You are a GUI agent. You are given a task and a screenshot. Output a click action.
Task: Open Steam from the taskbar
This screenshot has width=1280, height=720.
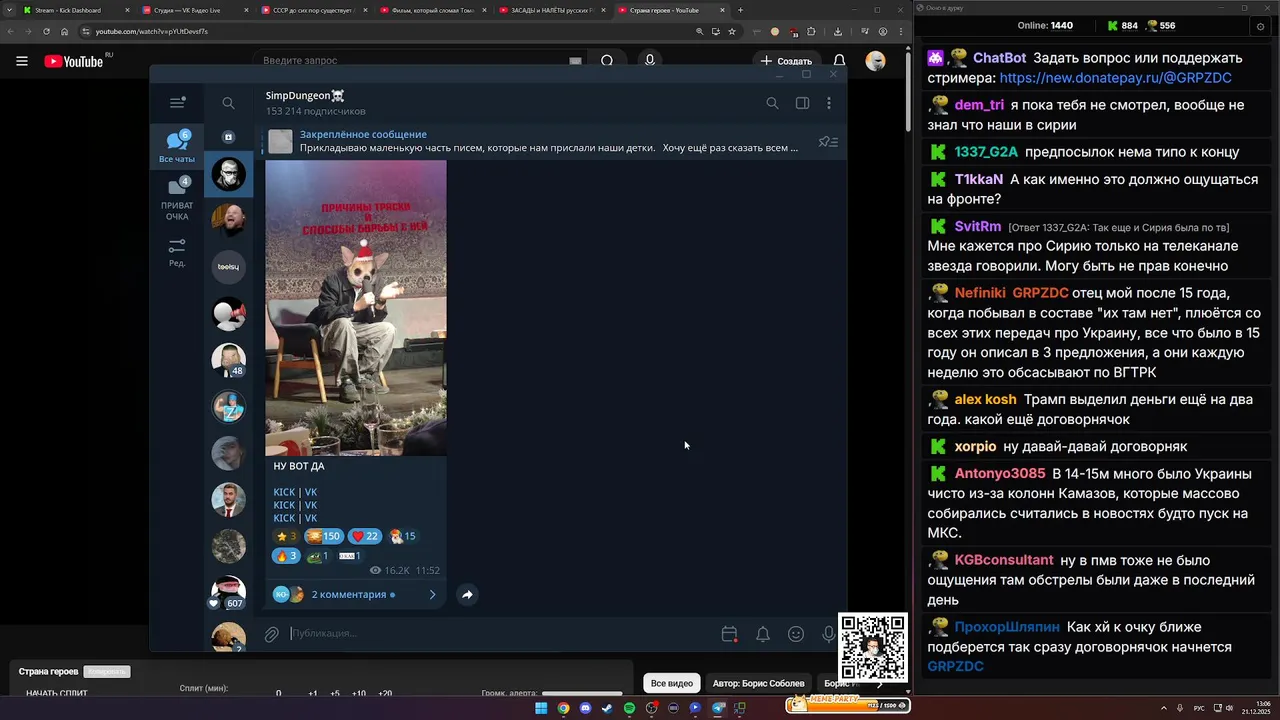tap(607, 708)
